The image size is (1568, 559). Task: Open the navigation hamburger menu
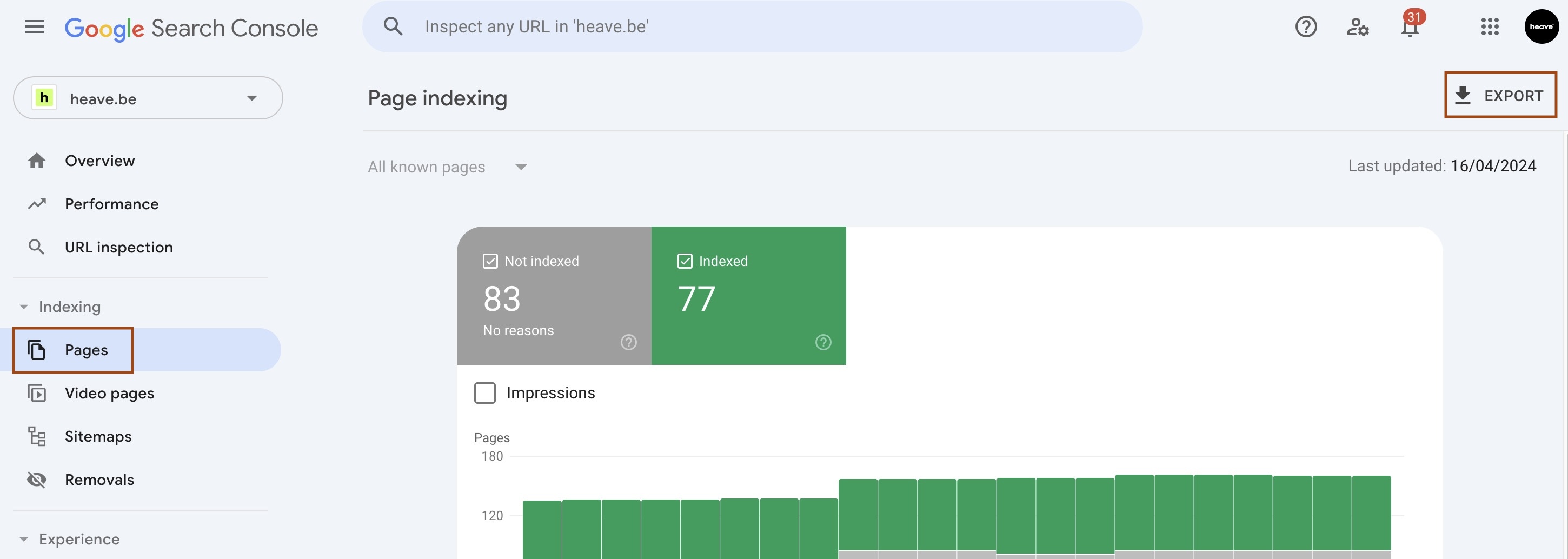[34, 26]
